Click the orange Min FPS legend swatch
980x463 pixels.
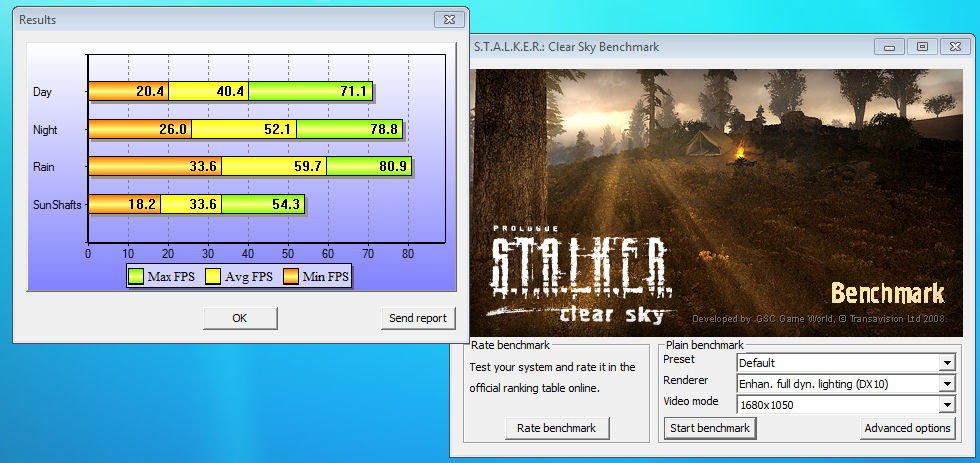click(x=291, y=276)
